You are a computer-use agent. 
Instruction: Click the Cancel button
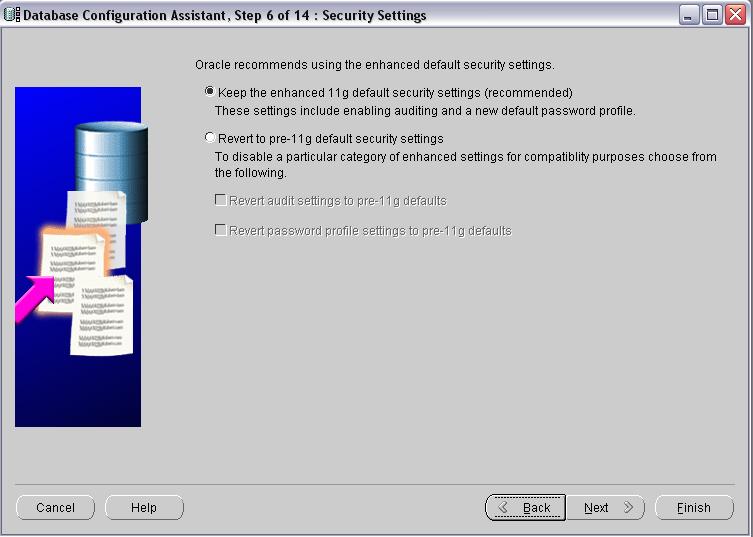click(x=55, y=508)
